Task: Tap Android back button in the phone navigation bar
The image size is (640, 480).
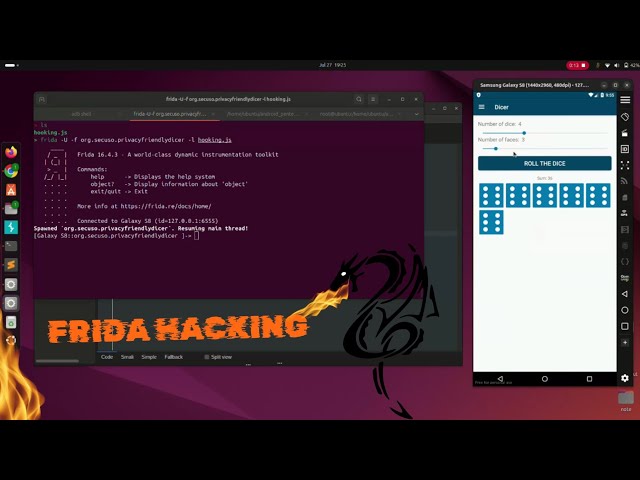Action: click(500, 379)
